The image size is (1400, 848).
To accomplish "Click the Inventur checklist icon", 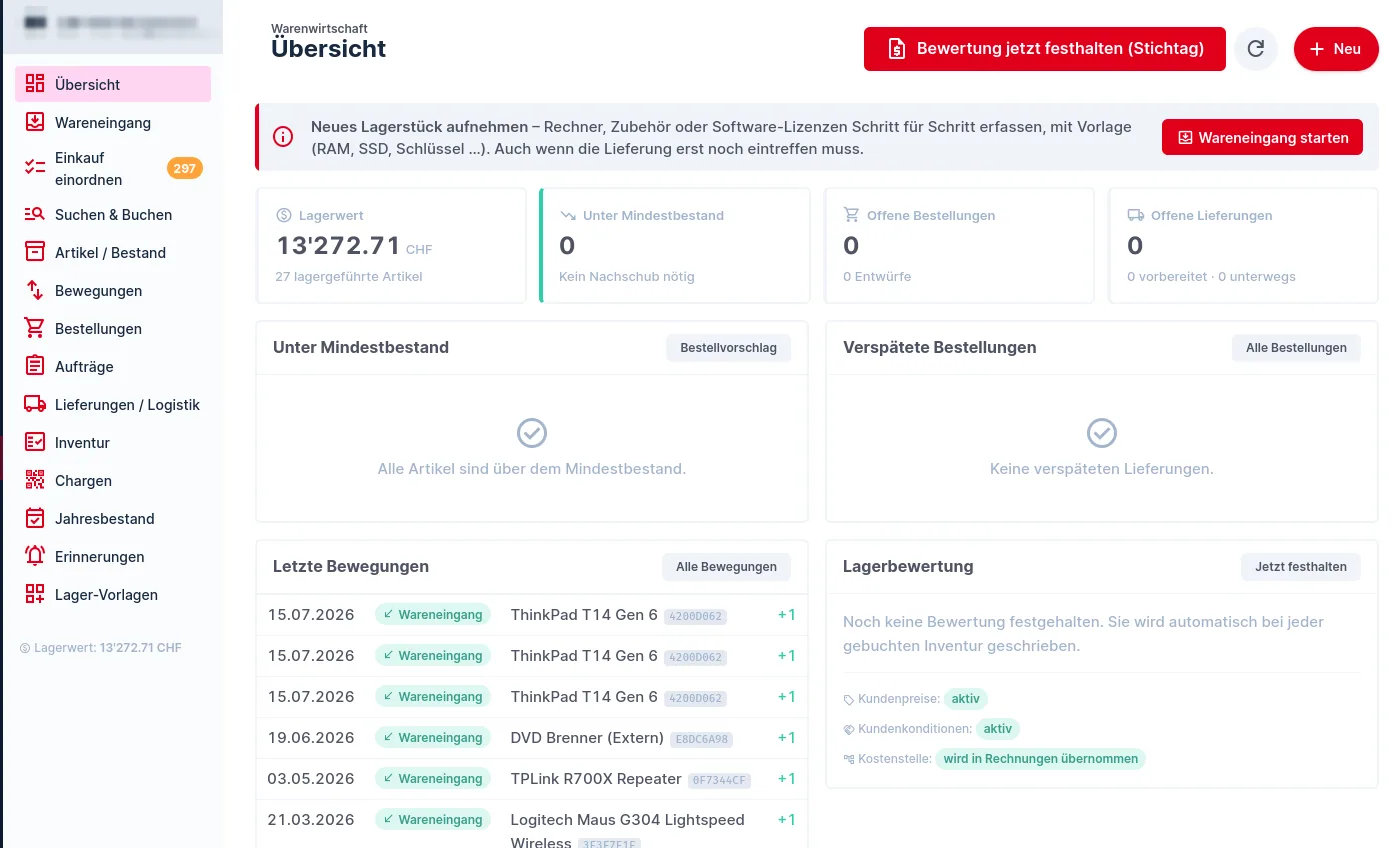I will click(35, 442).
